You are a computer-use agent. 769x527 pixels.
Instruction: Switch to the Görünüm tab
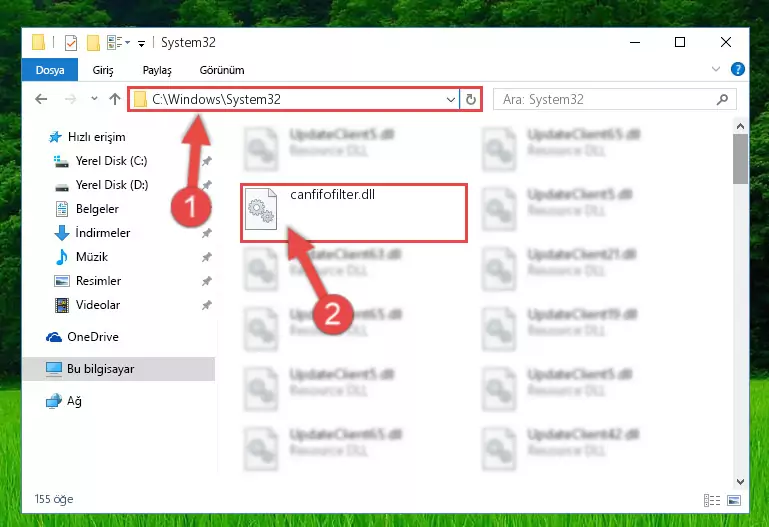point(222,70)
